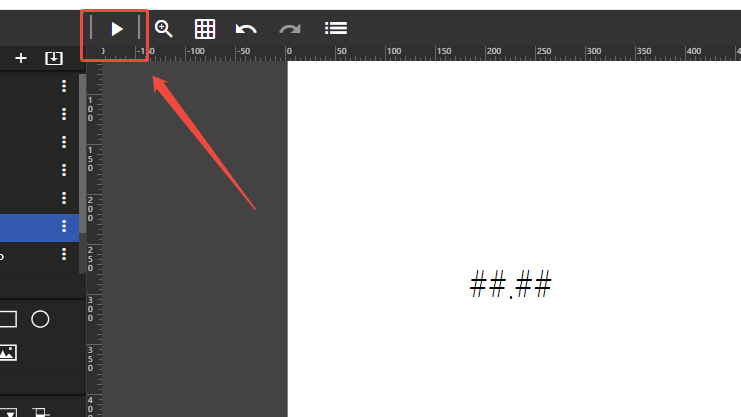Click the layer list vertical scrollbar
This screenshot has height=417, width=741.
click(82, 154)
